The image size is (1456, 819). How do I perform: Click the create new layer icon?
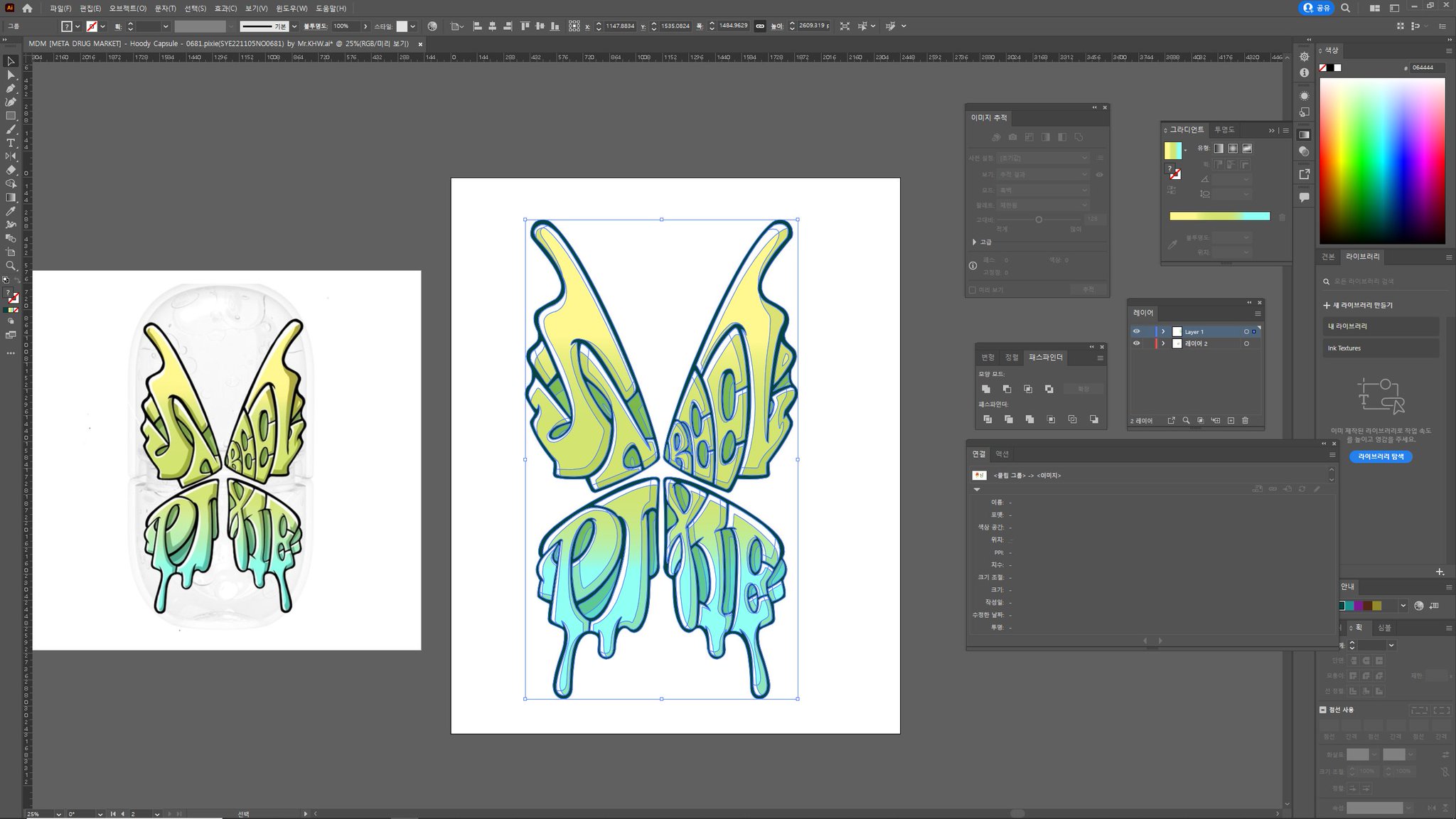(x=1231, y=421)
